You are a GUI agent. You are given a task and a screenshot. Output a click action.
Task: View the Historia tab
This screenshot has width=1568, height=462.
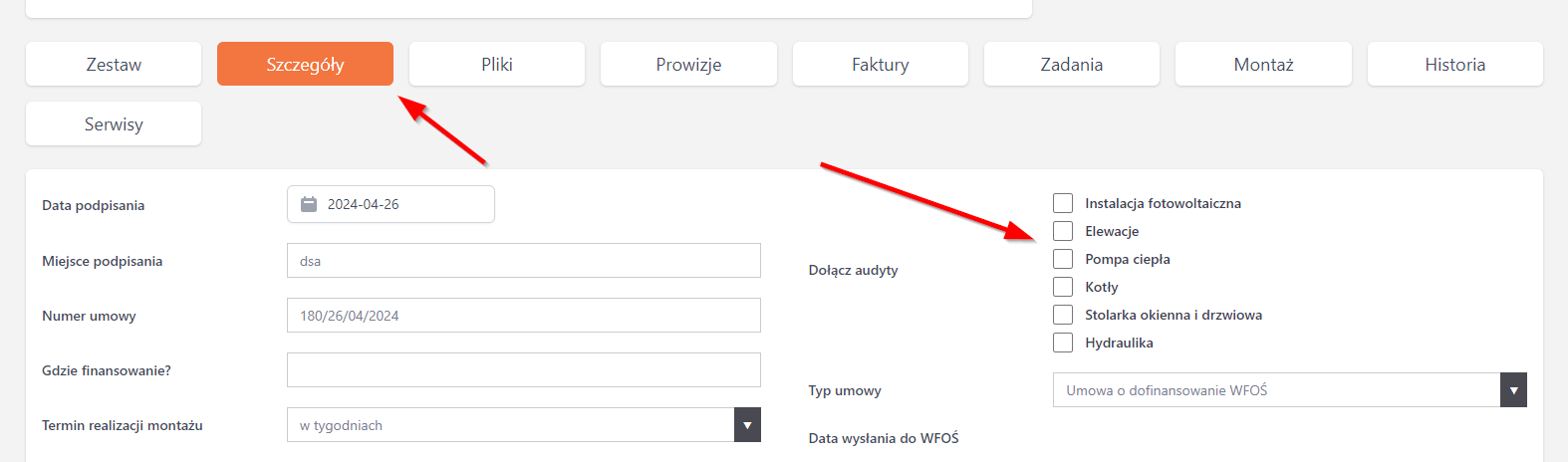click(1454, 64)
